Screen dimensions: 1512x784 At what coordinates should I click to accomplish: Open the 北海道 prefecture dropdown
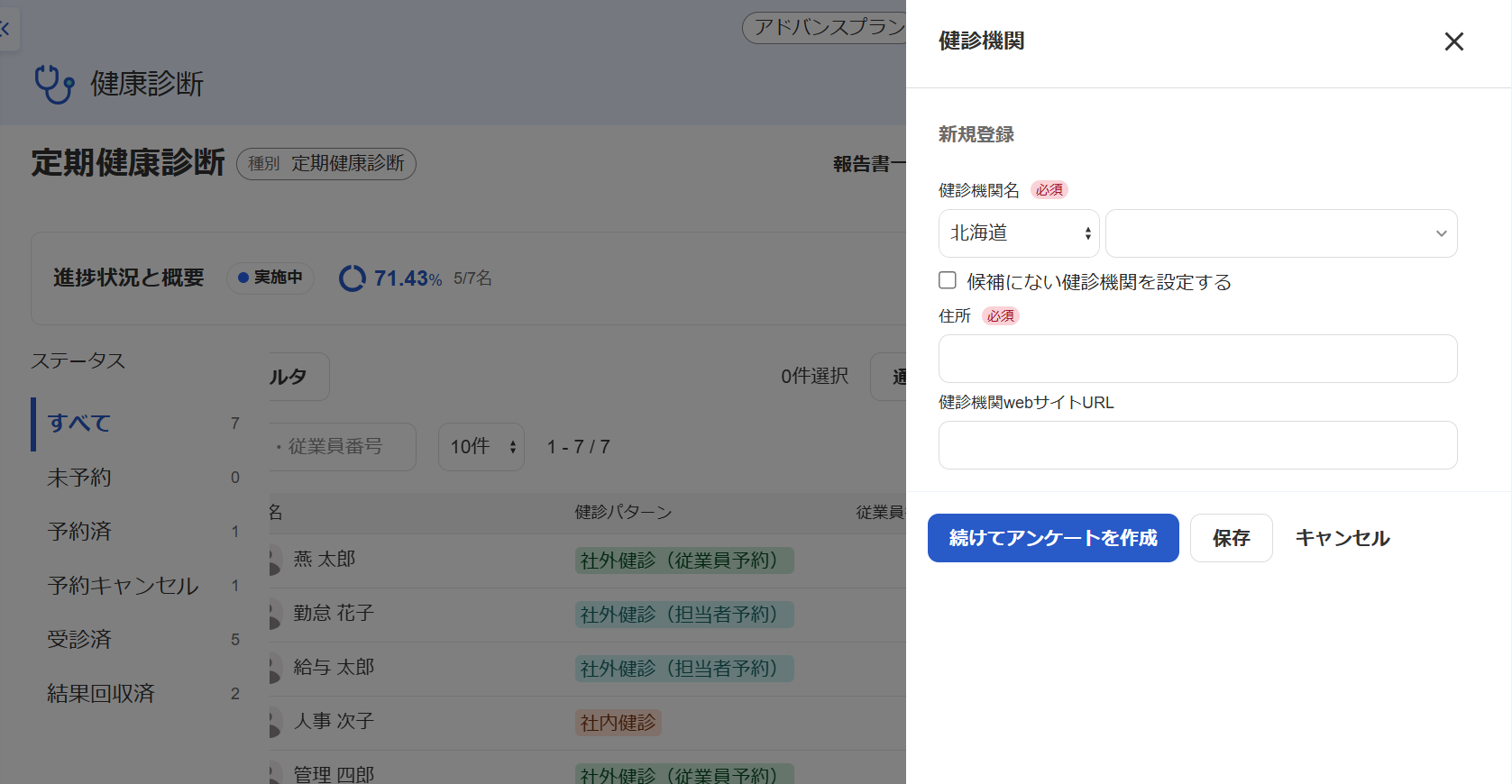point(1019,233)
